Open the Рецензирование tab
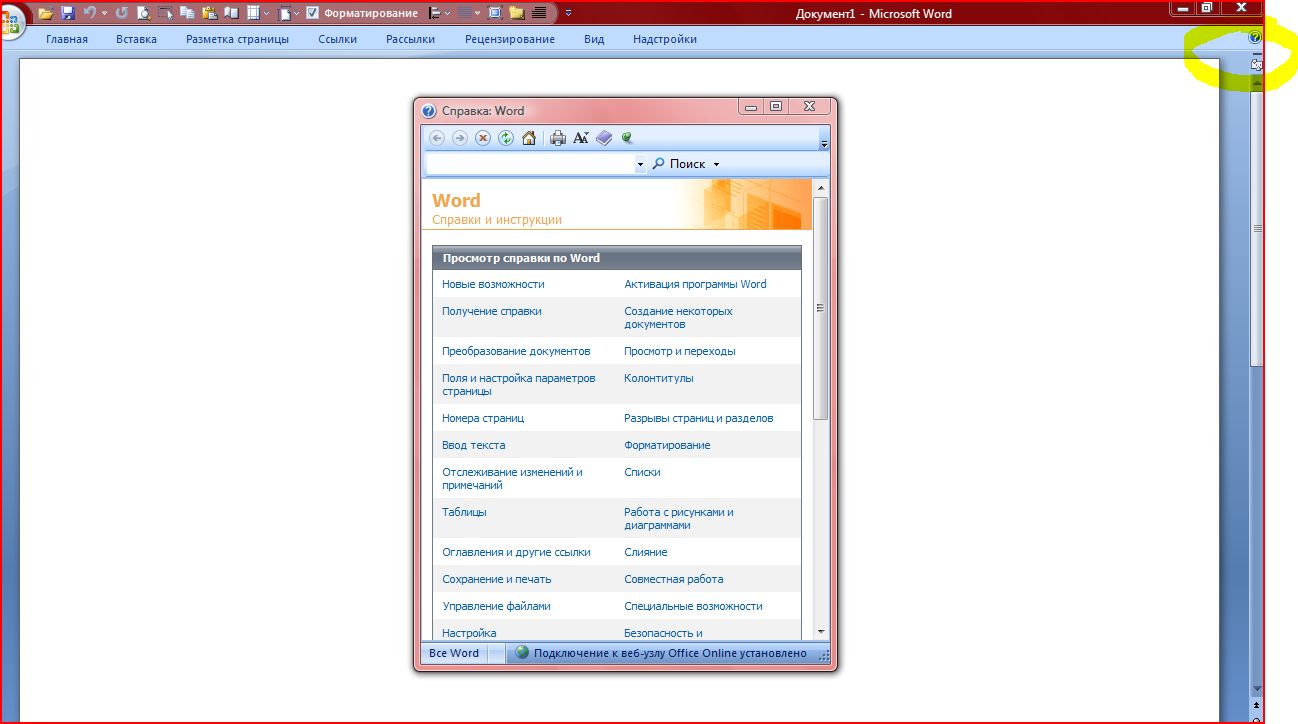 tap(510, 39)
